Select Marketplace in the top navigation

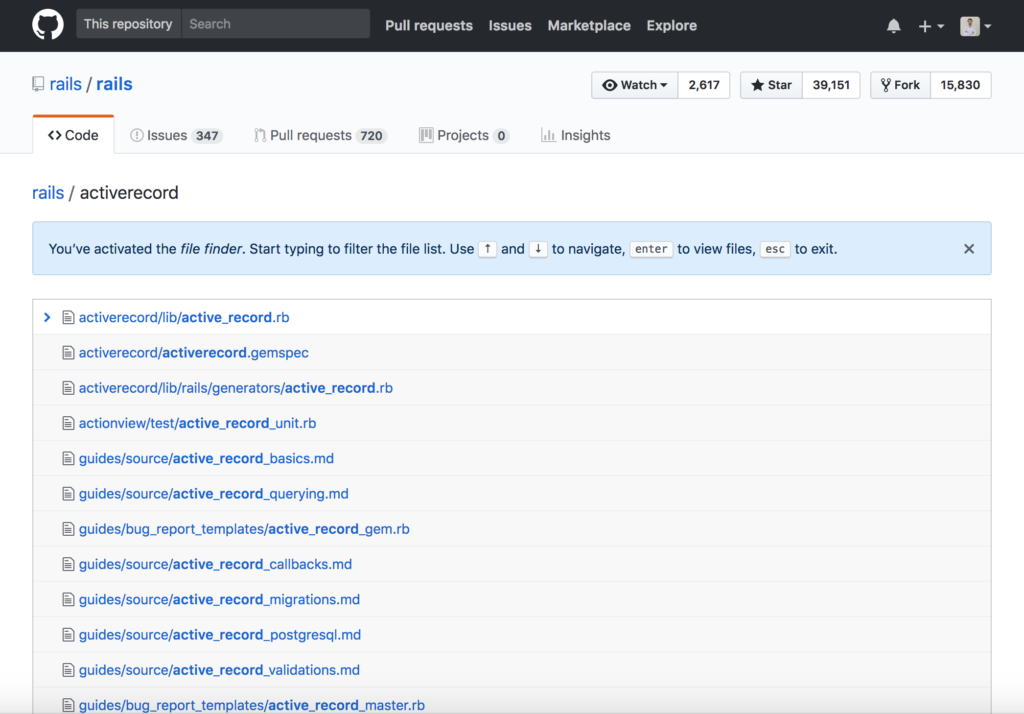coord(589,25)
